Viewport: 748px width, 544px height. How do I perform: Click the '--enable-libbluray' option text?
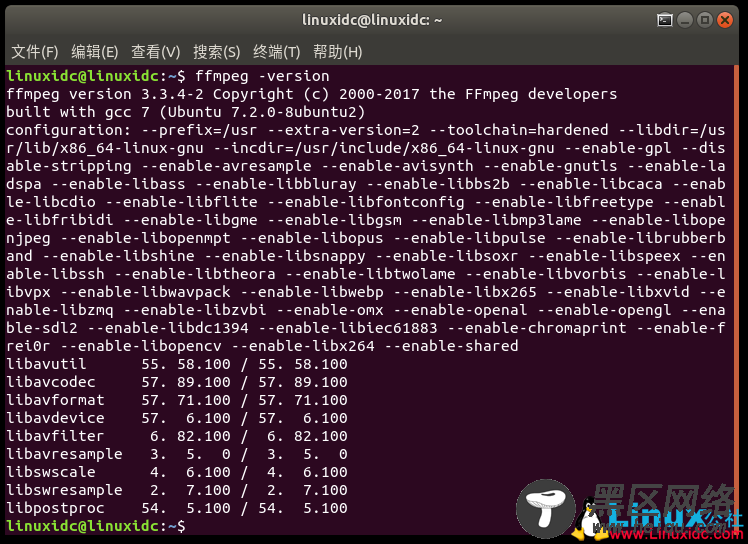(276, 184)
